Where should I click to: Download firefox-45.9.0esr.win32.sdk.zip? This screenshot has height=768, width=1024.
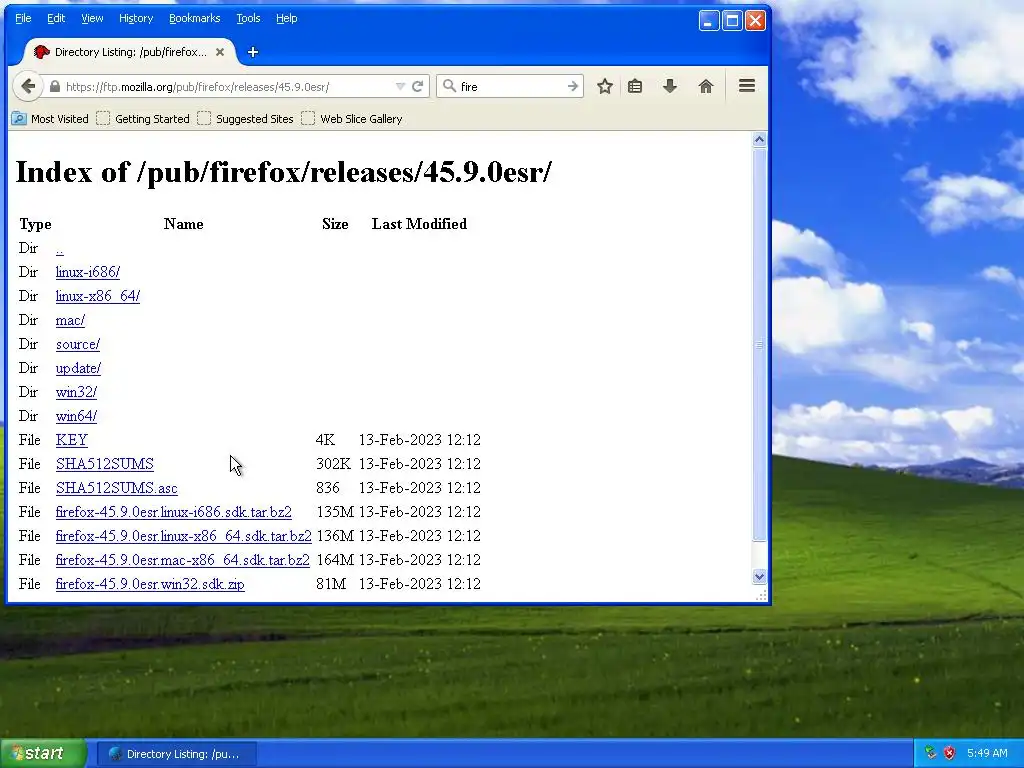tap(150, 584)
